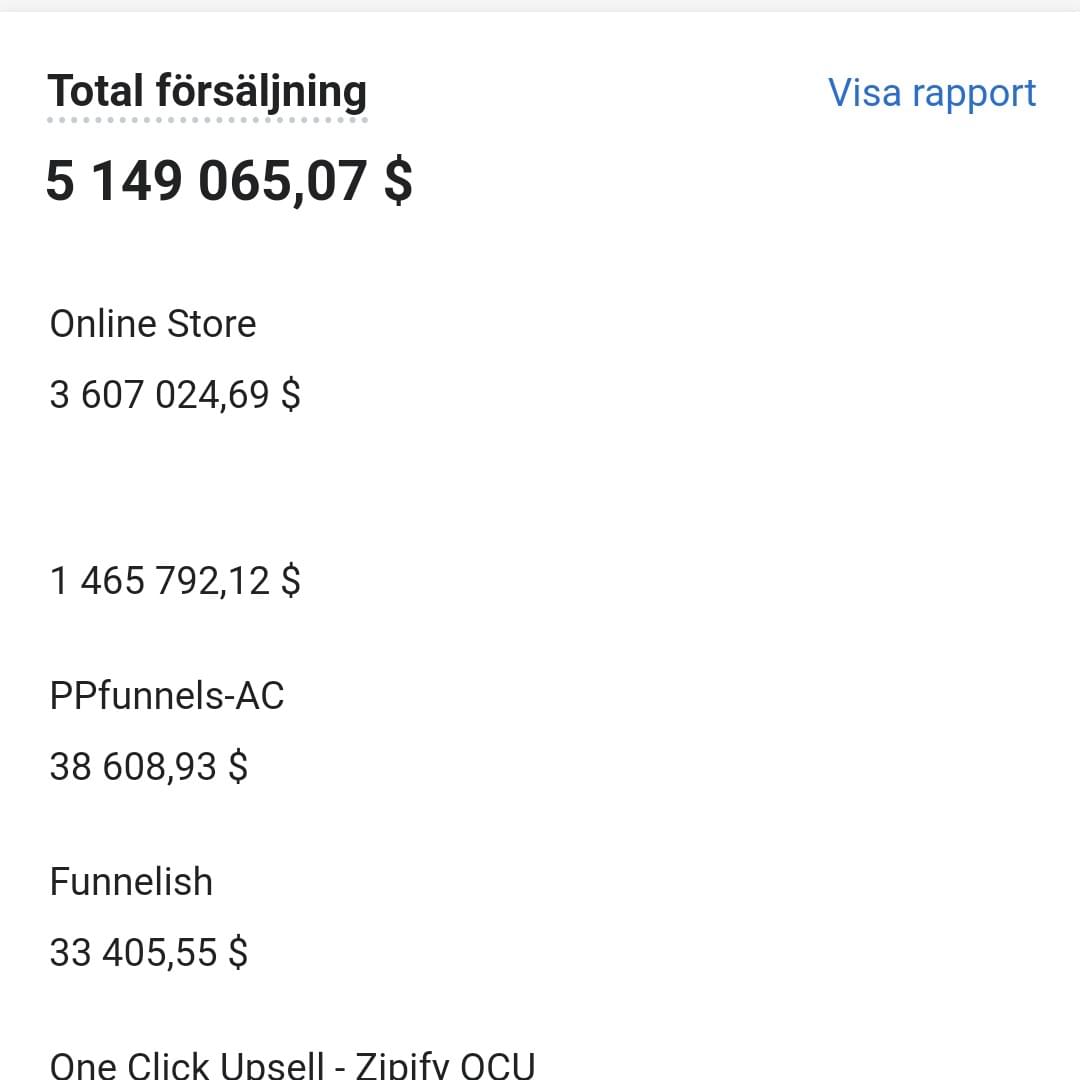Select the Online Store channel label
Screen dimensions: 1080x1080
[x=153, y=324]
